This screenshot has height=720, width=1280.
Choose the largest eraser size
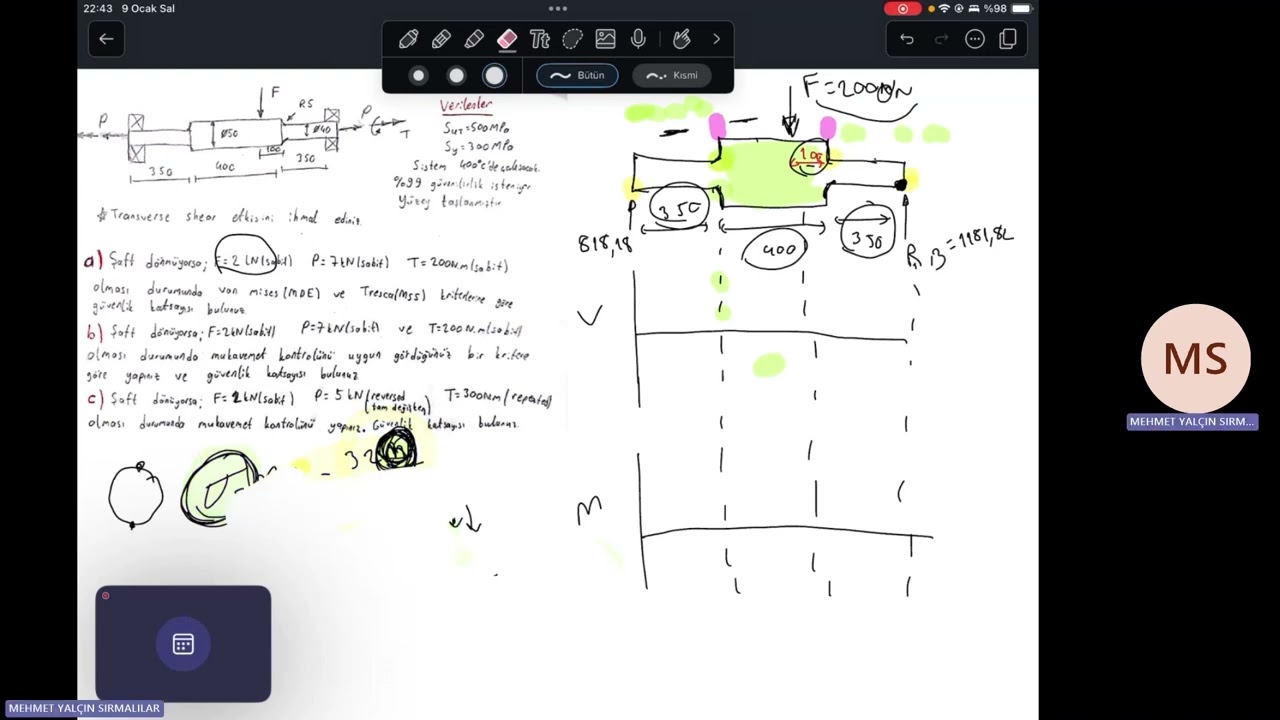[x=494, y=75]
